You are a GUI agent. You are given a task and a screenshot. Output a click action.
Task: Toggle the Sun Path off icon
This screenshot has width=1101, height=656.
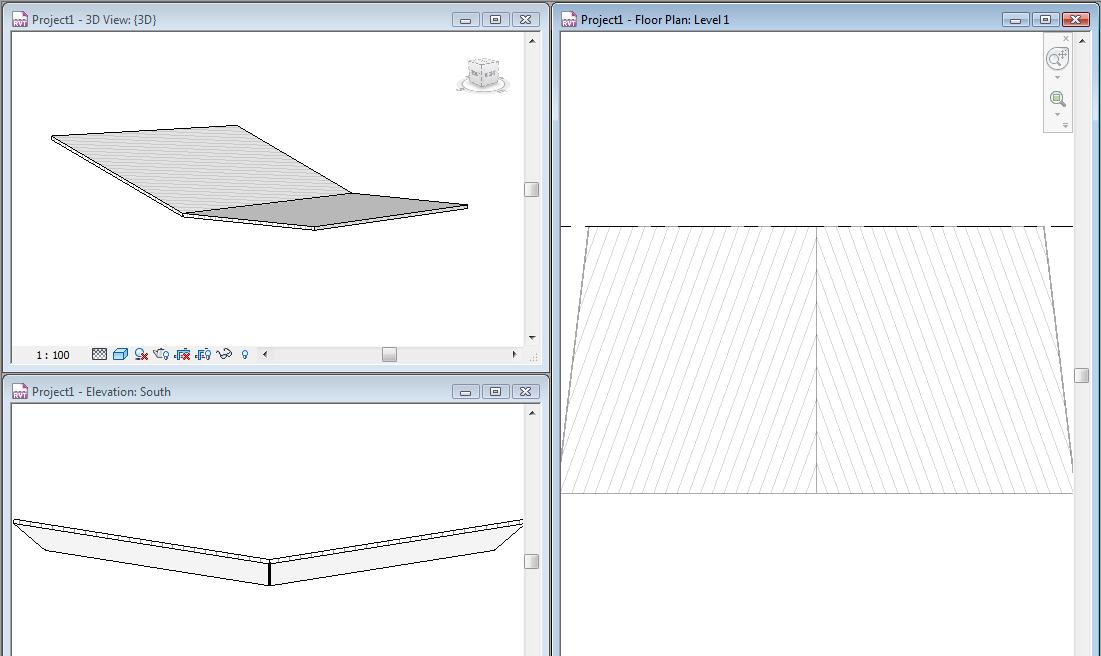[141, 354]
